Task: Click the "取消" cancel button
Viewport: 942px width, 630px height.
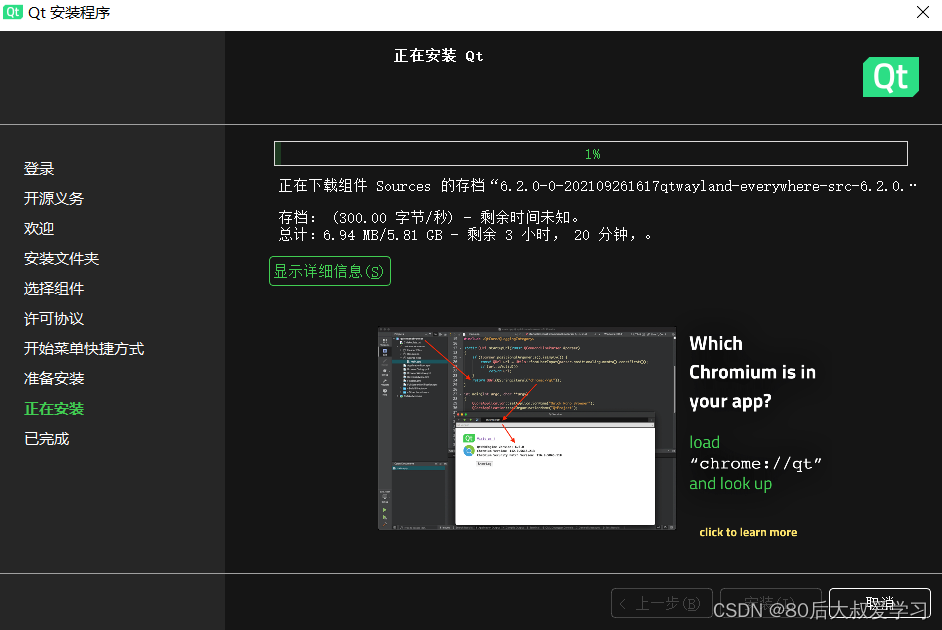Action: tap(879, 602)
